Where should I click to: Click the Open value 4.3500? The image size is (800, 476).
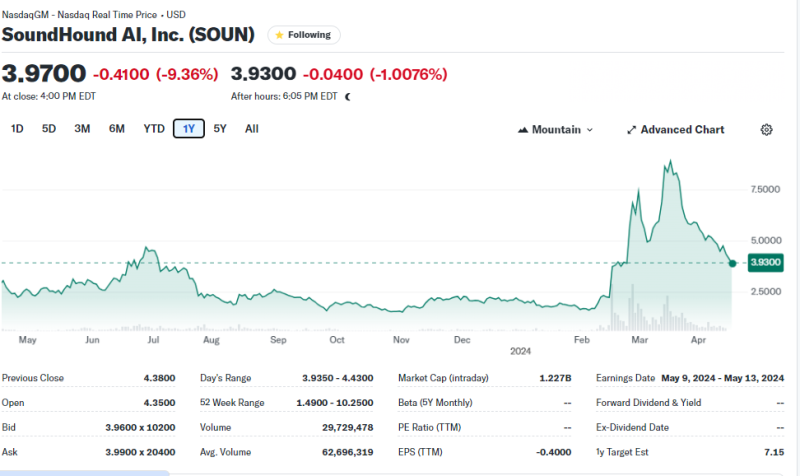point(159,403)
